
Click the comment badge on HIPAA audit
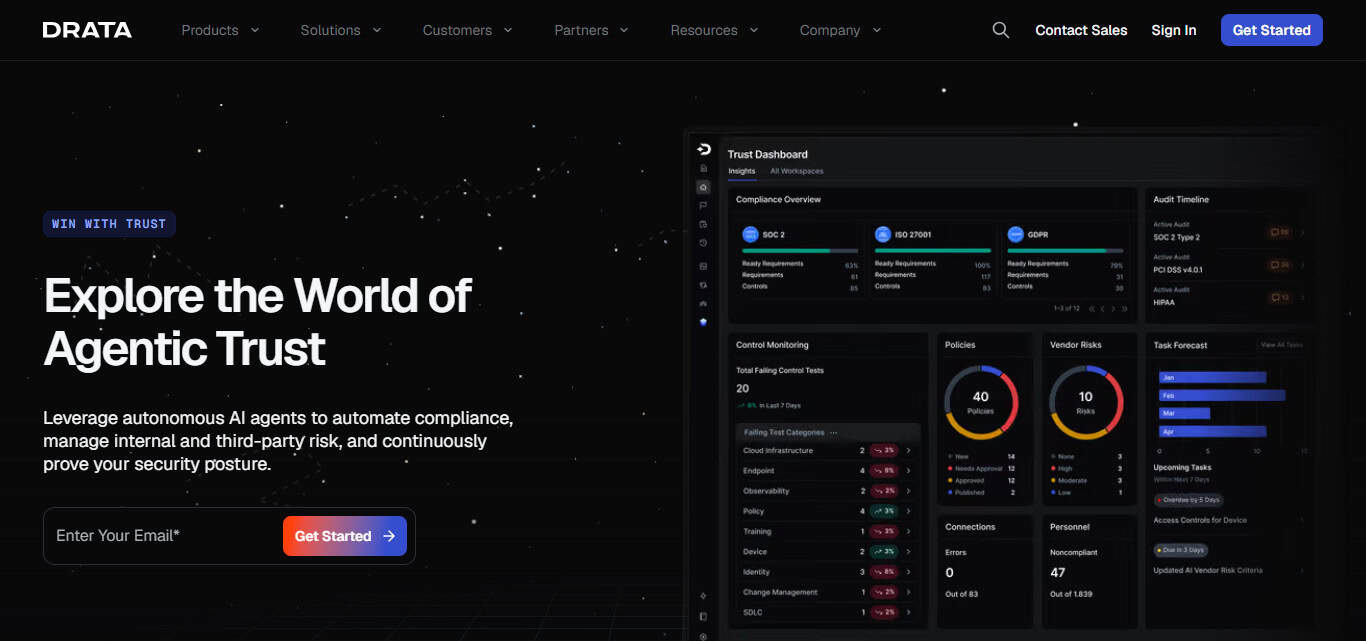pyautogui.click(x=1279, y=298)
